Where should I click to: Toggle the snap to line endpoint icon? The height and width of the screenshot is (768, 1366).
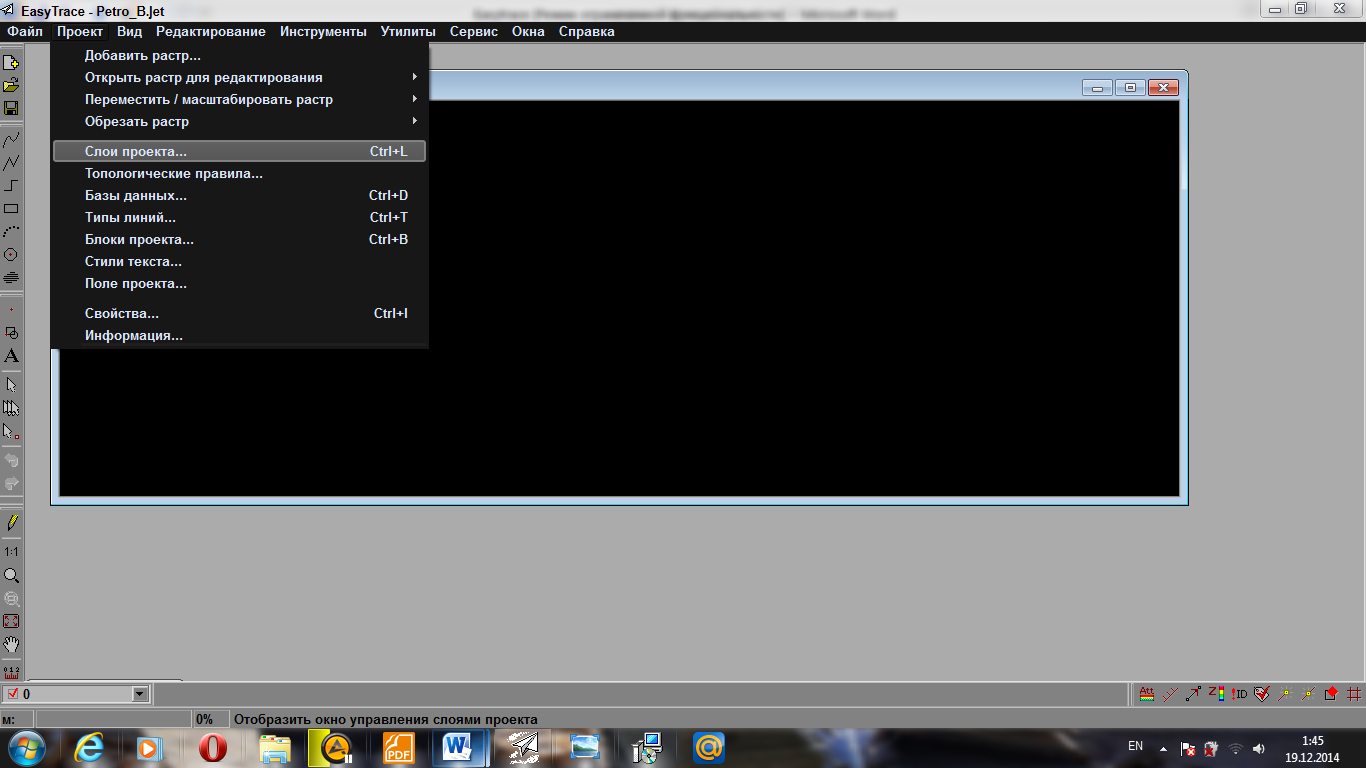pyautogui.click(x=1285, y=693)
